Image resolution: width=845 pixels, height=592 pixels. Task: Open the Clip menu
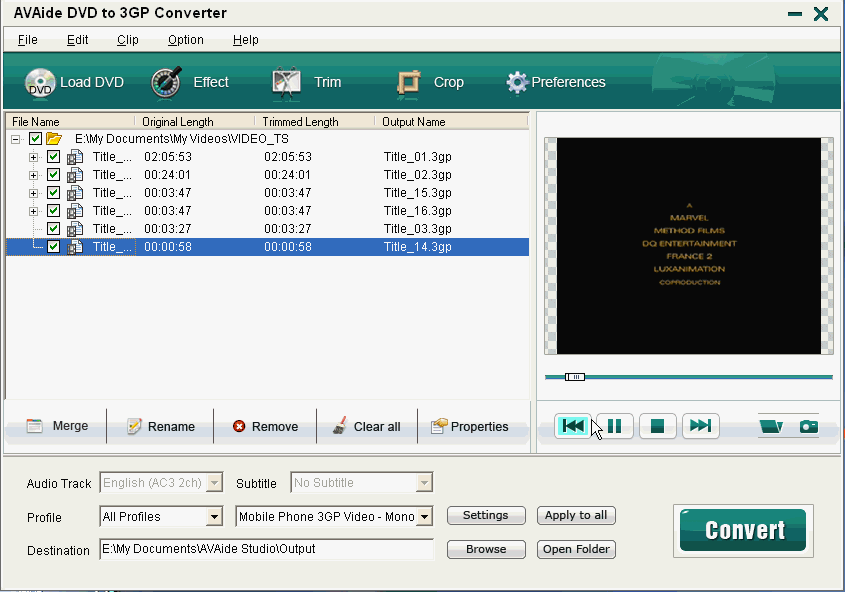(127, 40)
